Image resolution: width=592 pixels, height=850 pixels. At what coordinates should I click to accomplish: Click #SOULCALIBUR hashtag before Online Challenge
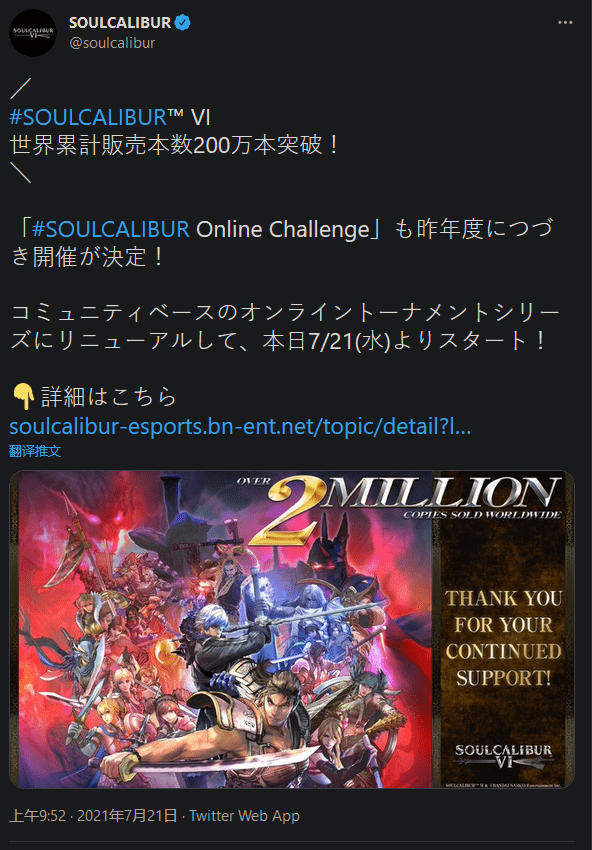point(111,230)
